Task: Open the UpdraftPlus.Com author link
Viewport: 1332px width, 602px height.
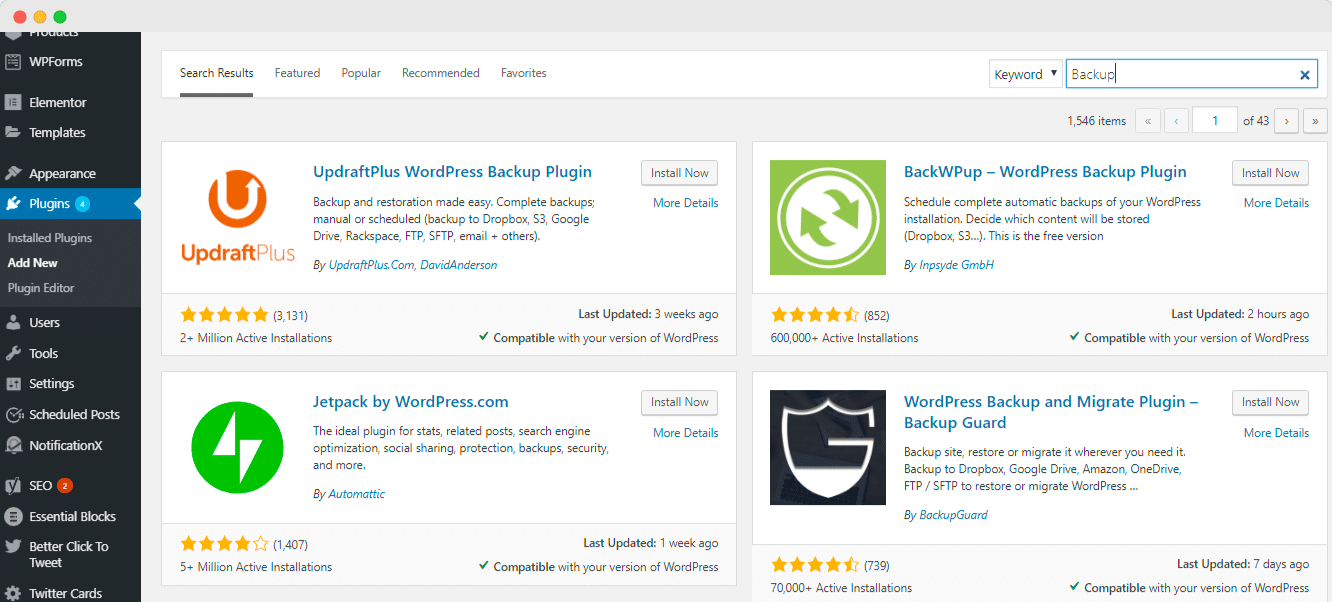Action: click(371, 265)
